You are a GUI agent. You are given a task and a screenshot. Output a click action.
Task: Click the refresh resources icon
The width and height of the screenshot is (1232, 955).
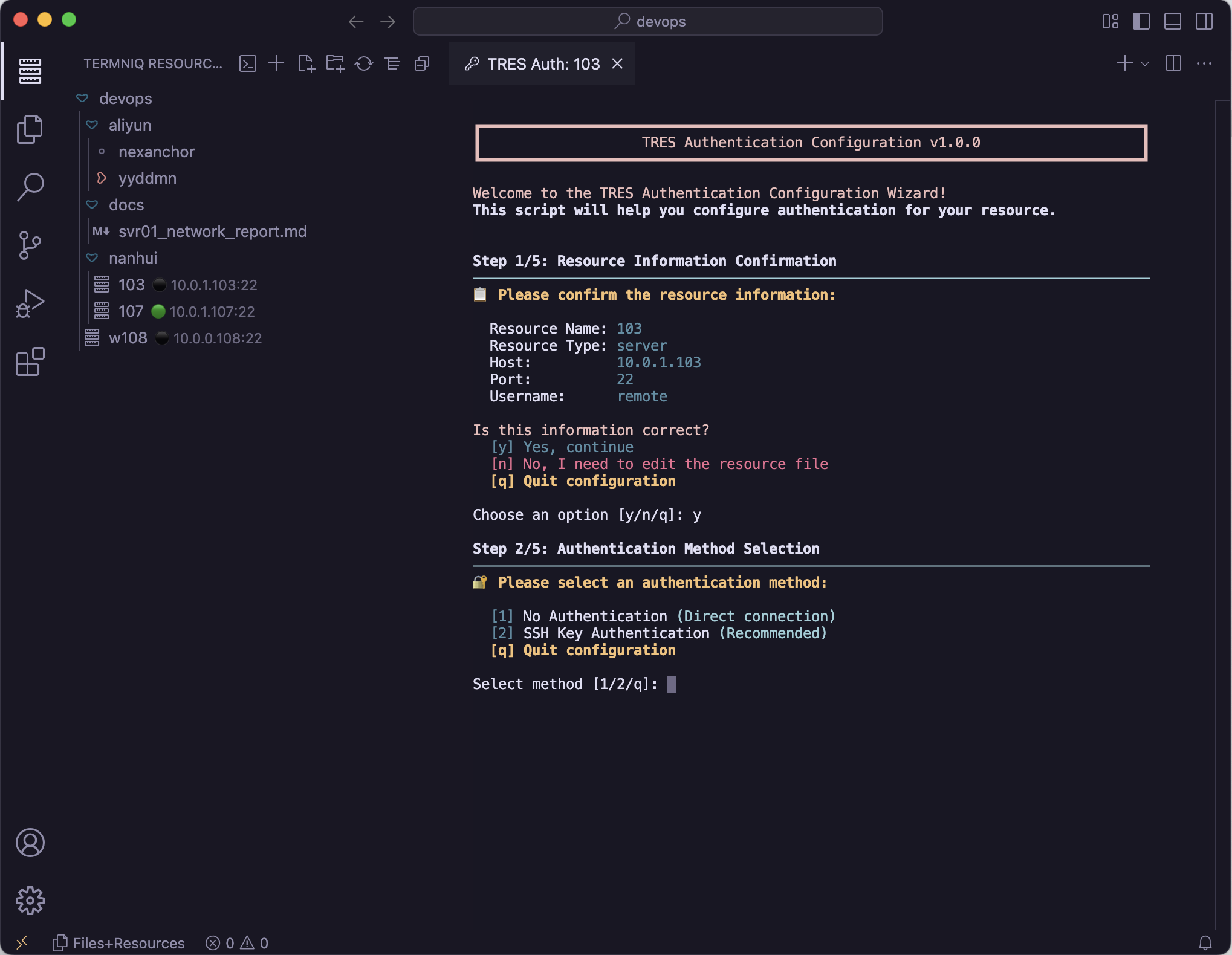pos(364,63)
